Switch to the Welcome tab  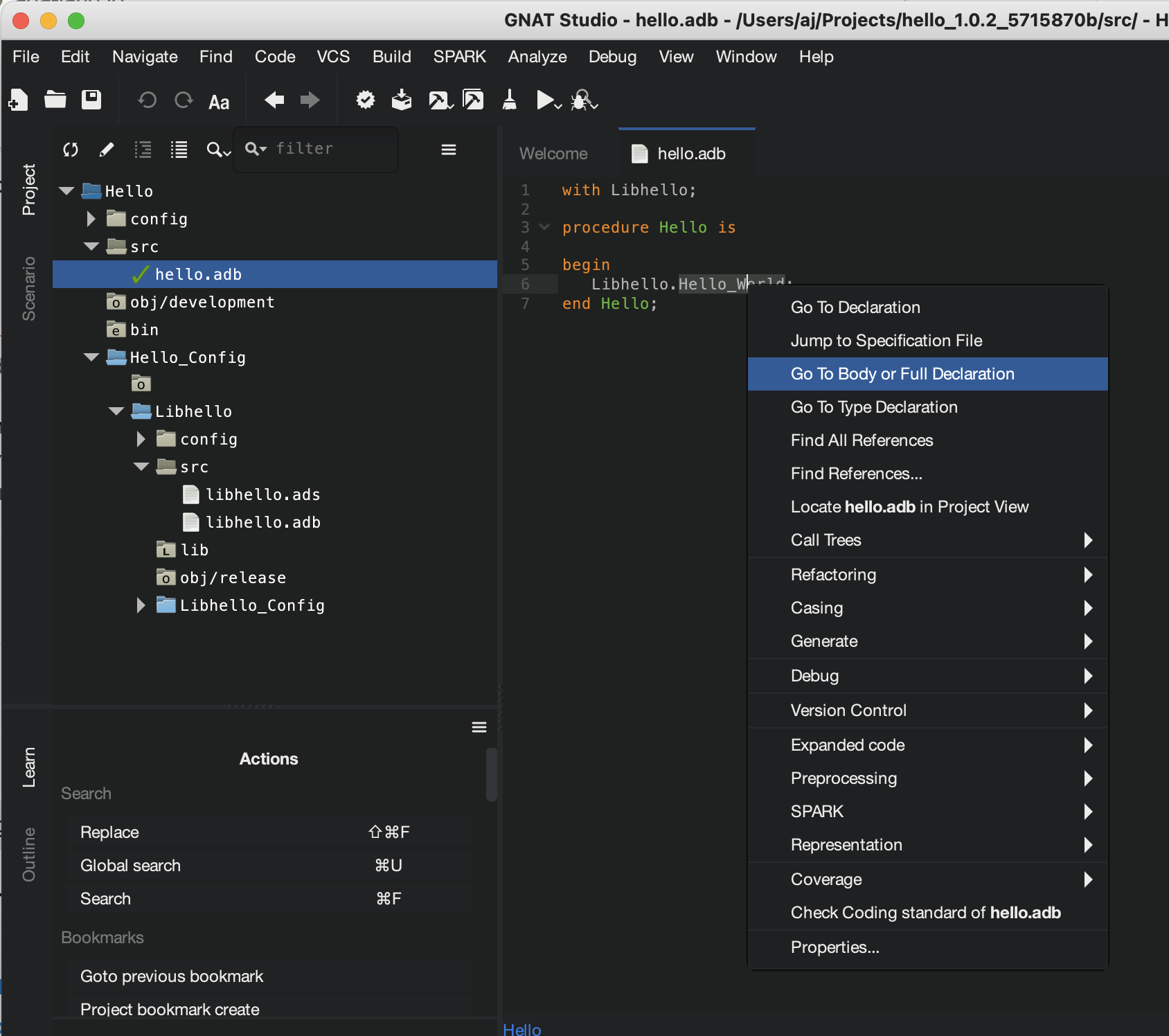pyautogui.click(x=553, y=154)
